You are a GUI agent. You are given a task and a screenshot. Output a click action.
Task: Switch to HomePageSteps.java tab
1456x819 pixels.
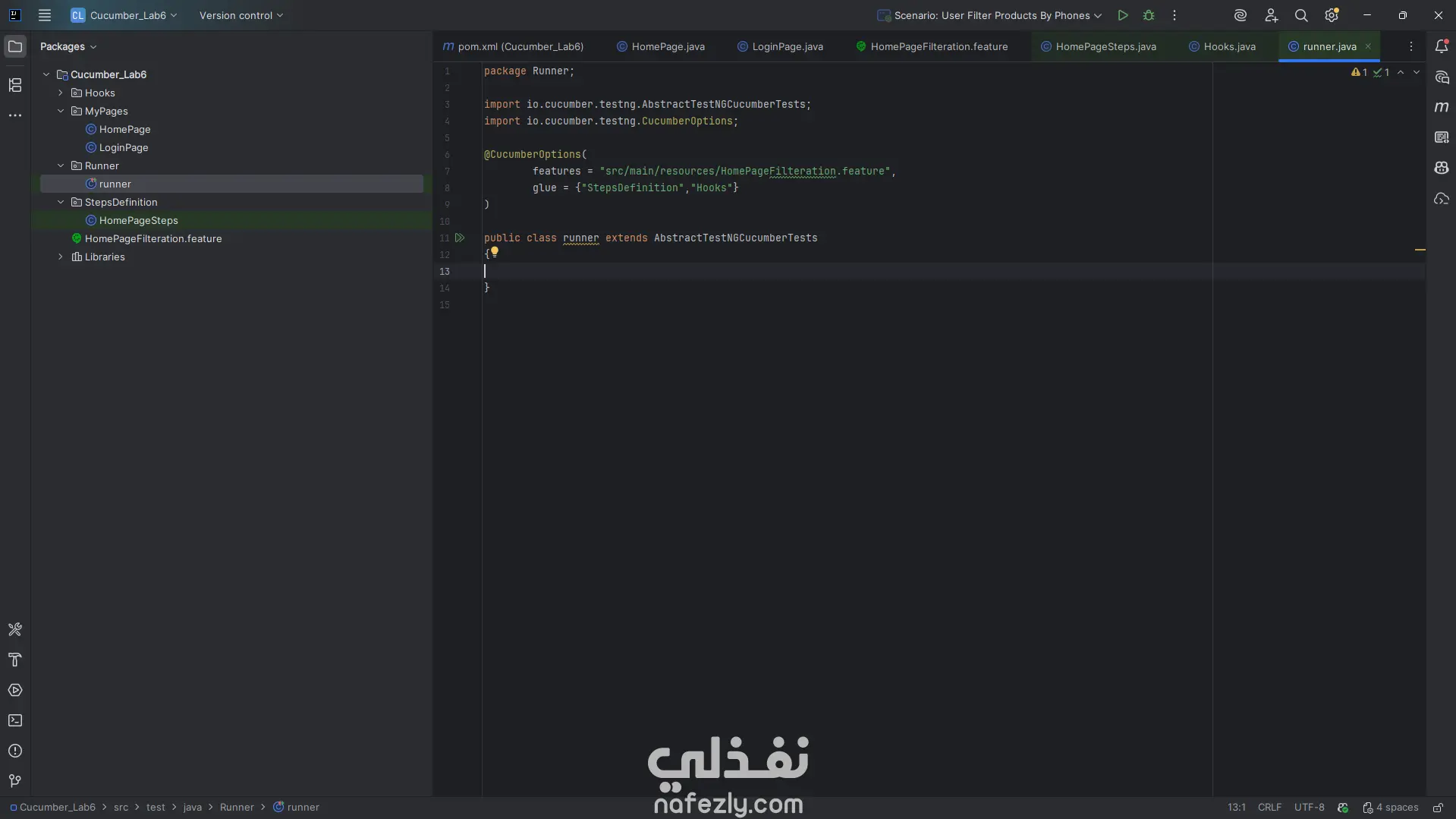point(1099,46)
